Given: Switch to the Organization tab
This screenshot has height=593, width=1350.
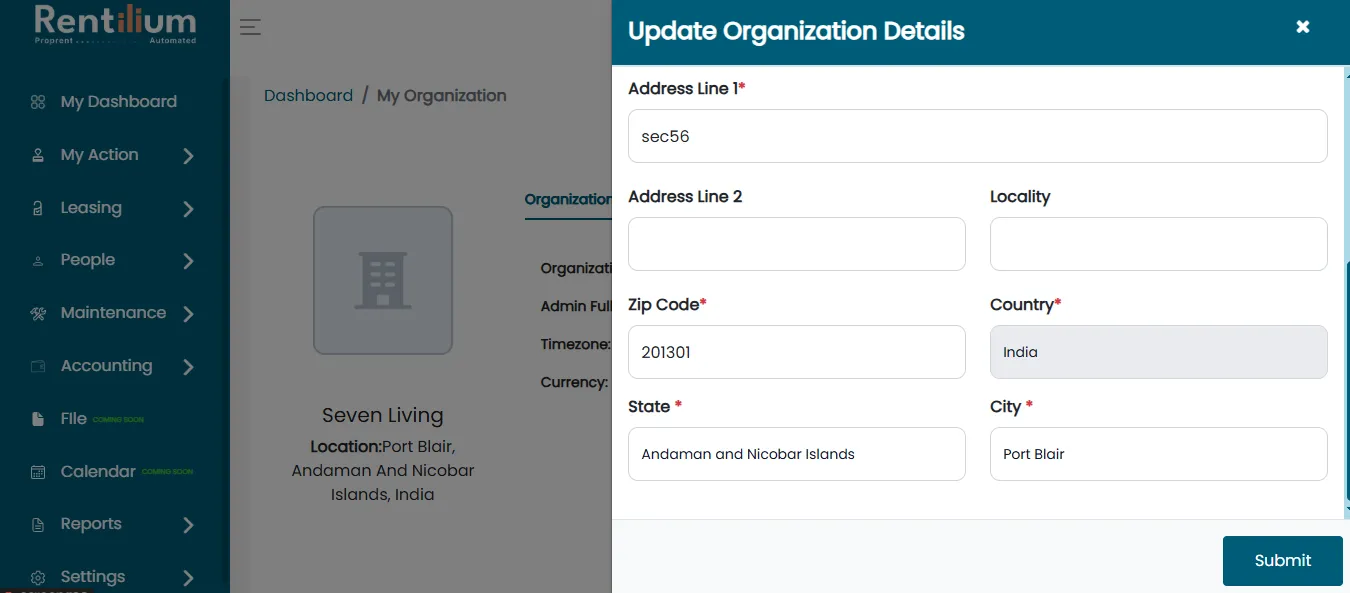Looking at the screenshot, I should [x=568, y=200].
